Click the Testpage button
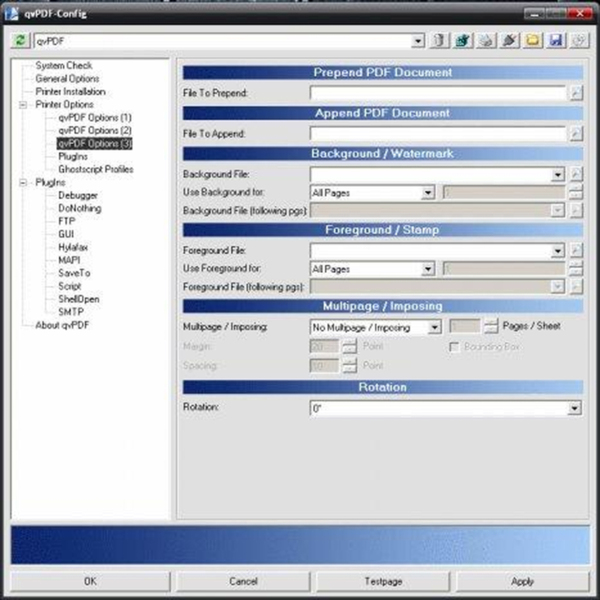 coord(383,581)
